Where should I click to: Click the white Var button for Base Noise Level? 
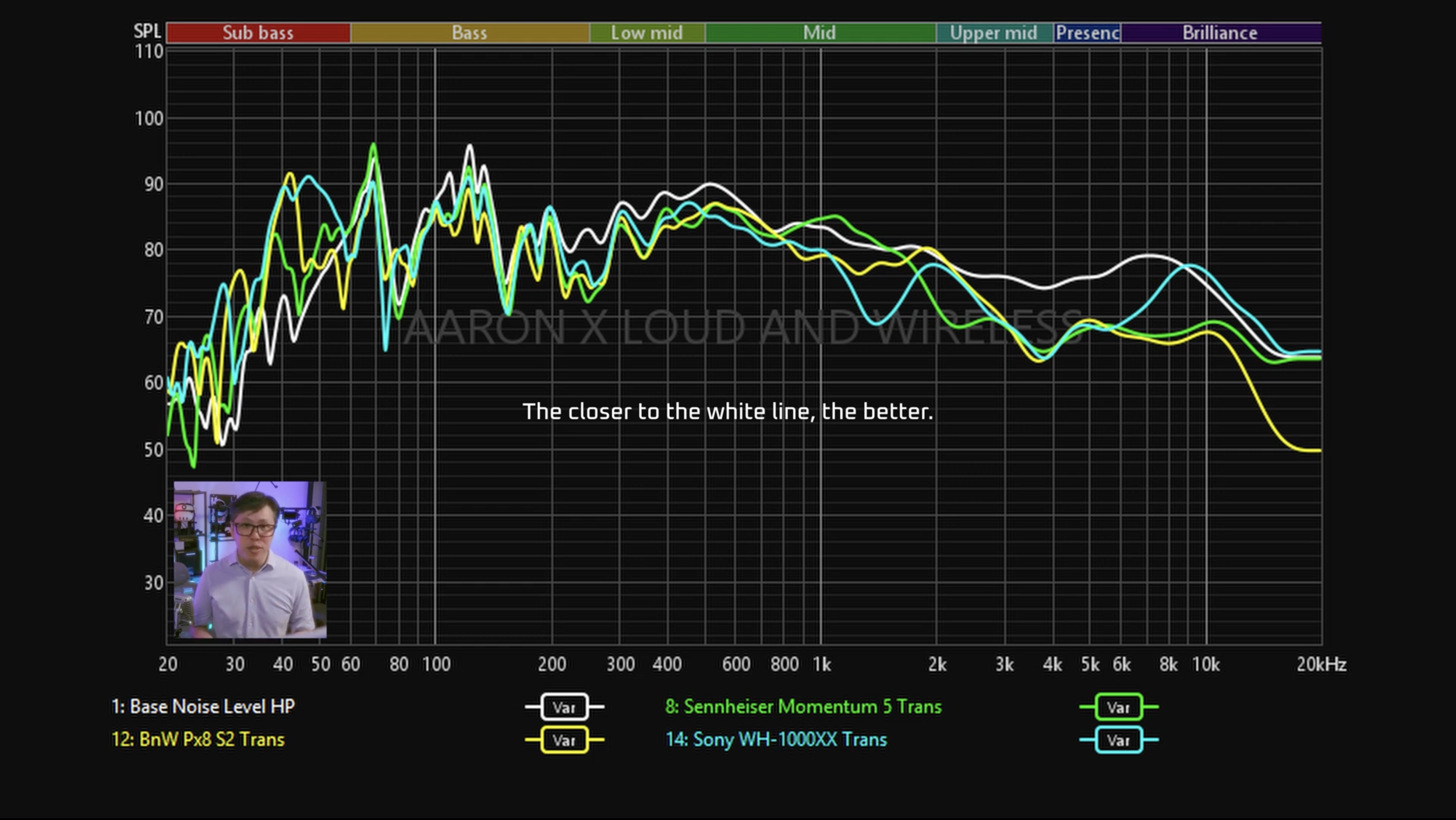pos(564,707)
